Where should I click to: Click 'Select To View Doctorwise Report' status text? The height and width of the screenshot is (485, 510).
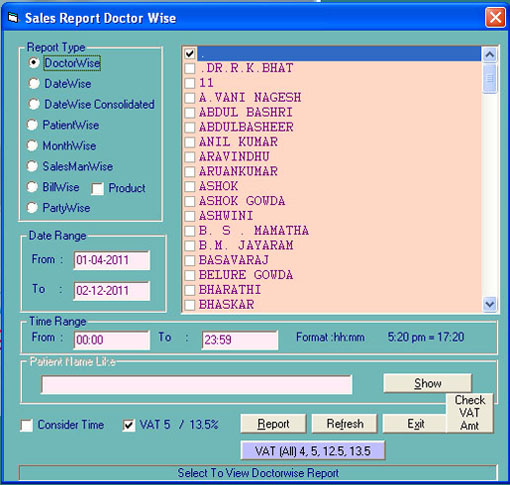(258, 473)
